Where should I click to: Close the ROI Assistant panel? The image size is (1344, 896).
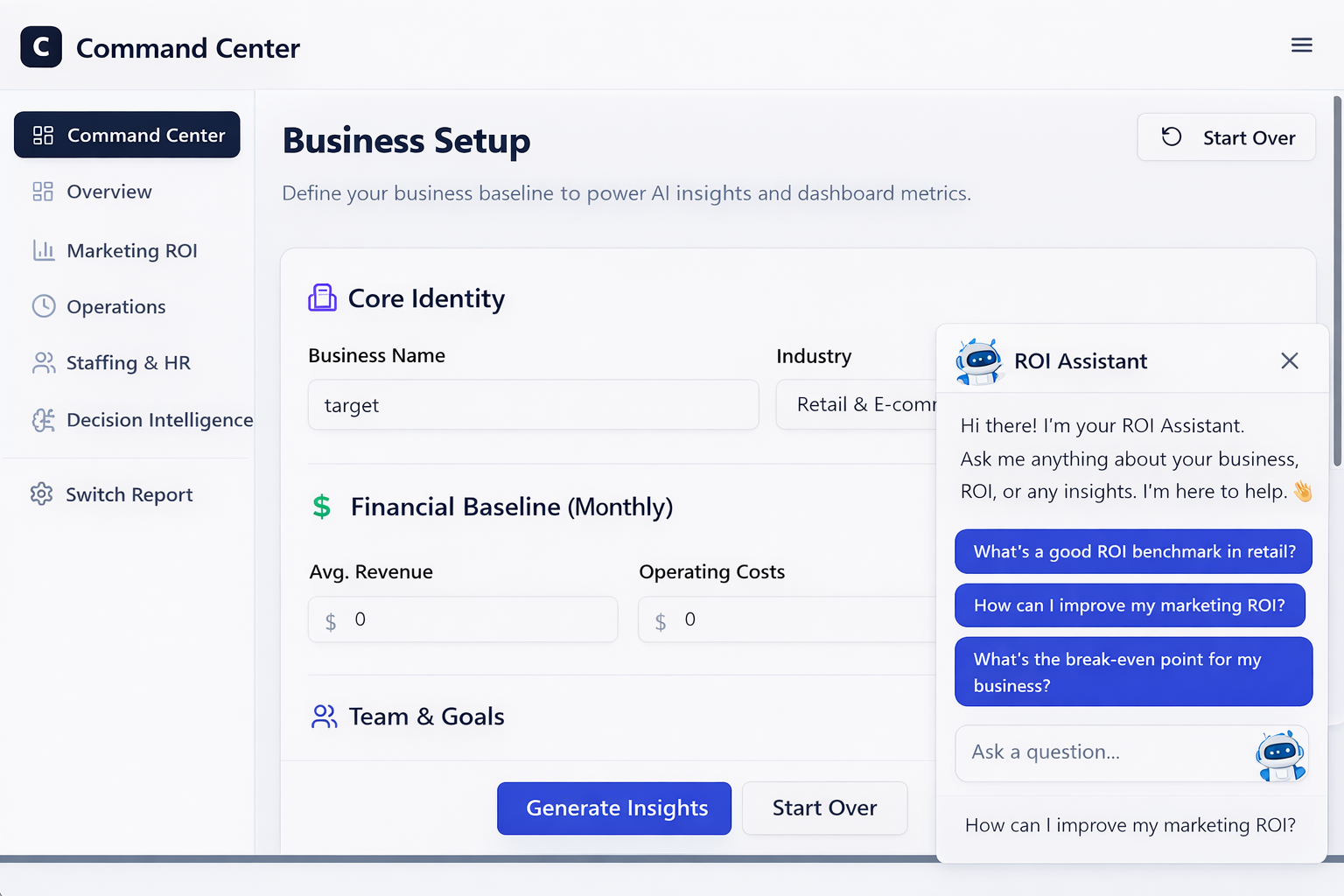(x=1289, y=360)
